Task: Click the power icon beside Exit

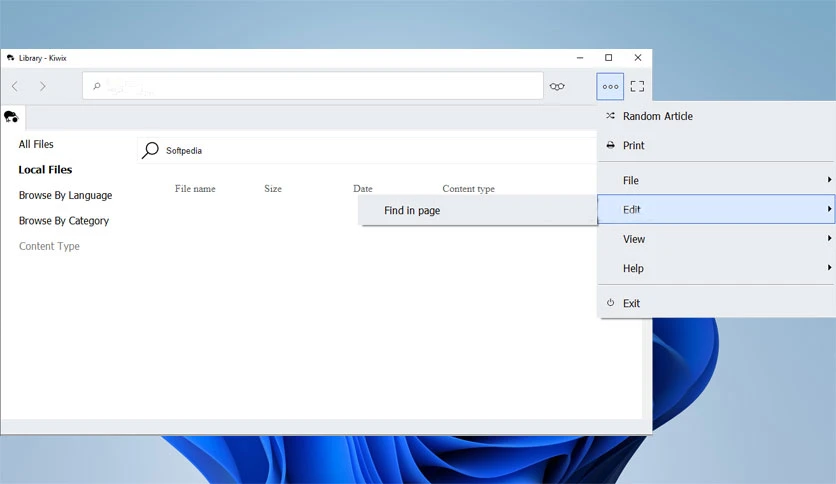Action: [610, 303]
